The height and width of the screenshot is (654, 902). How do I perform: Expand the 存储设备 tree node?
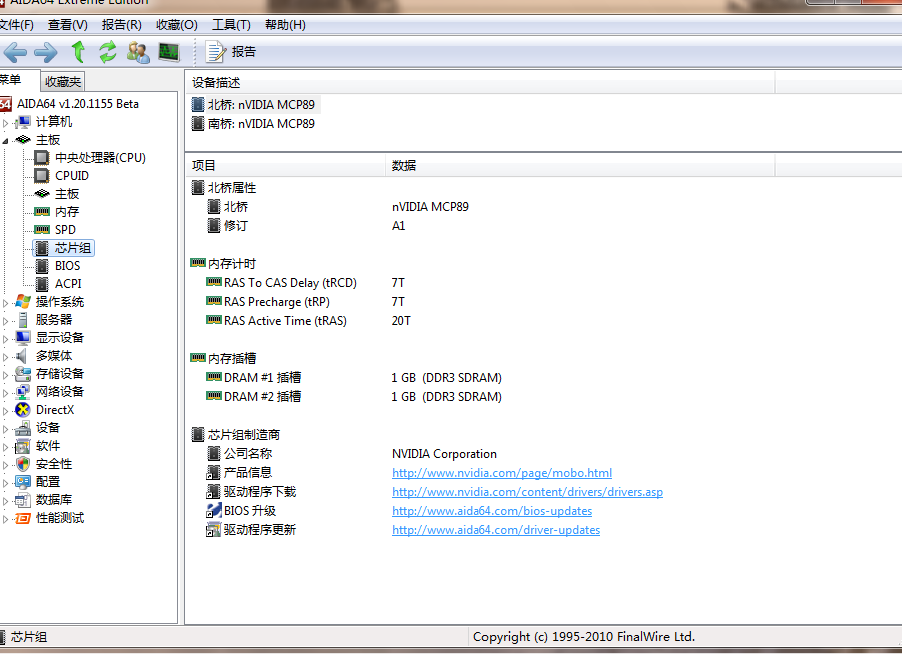point(6,374)
